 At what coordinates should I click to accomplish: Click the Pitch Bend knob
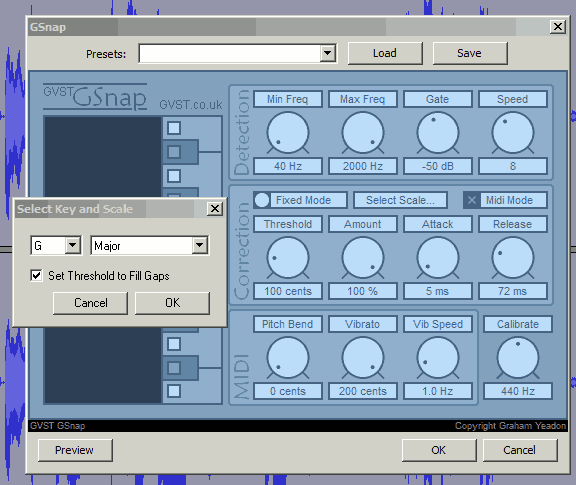point(288,358)
